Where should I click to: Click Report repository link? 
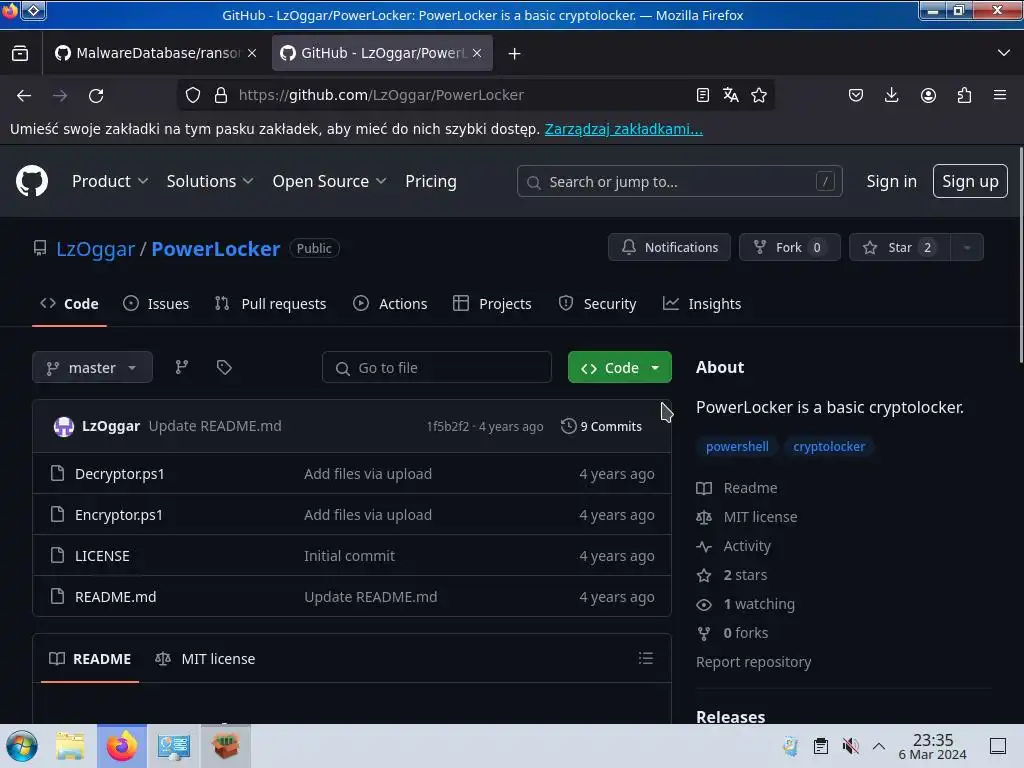tap(754, 662)
